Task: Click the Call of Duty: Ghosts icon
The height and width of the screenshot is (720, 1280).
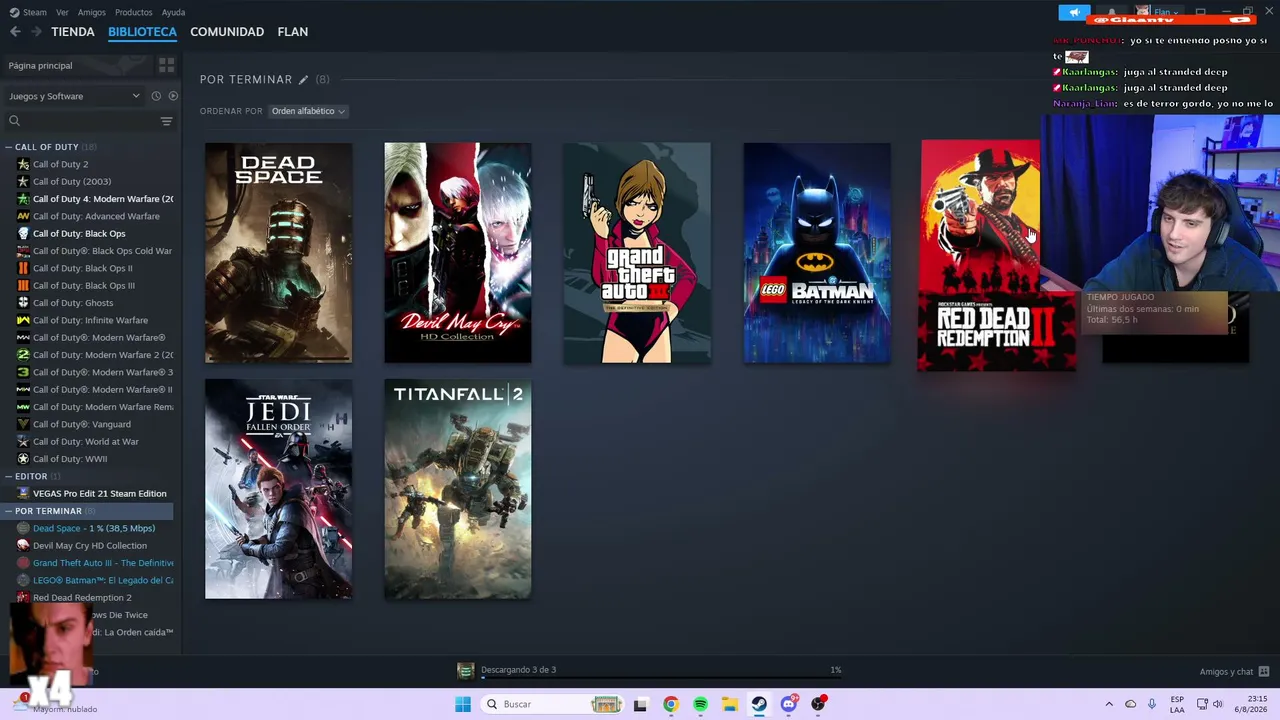Action: [23, 303]
